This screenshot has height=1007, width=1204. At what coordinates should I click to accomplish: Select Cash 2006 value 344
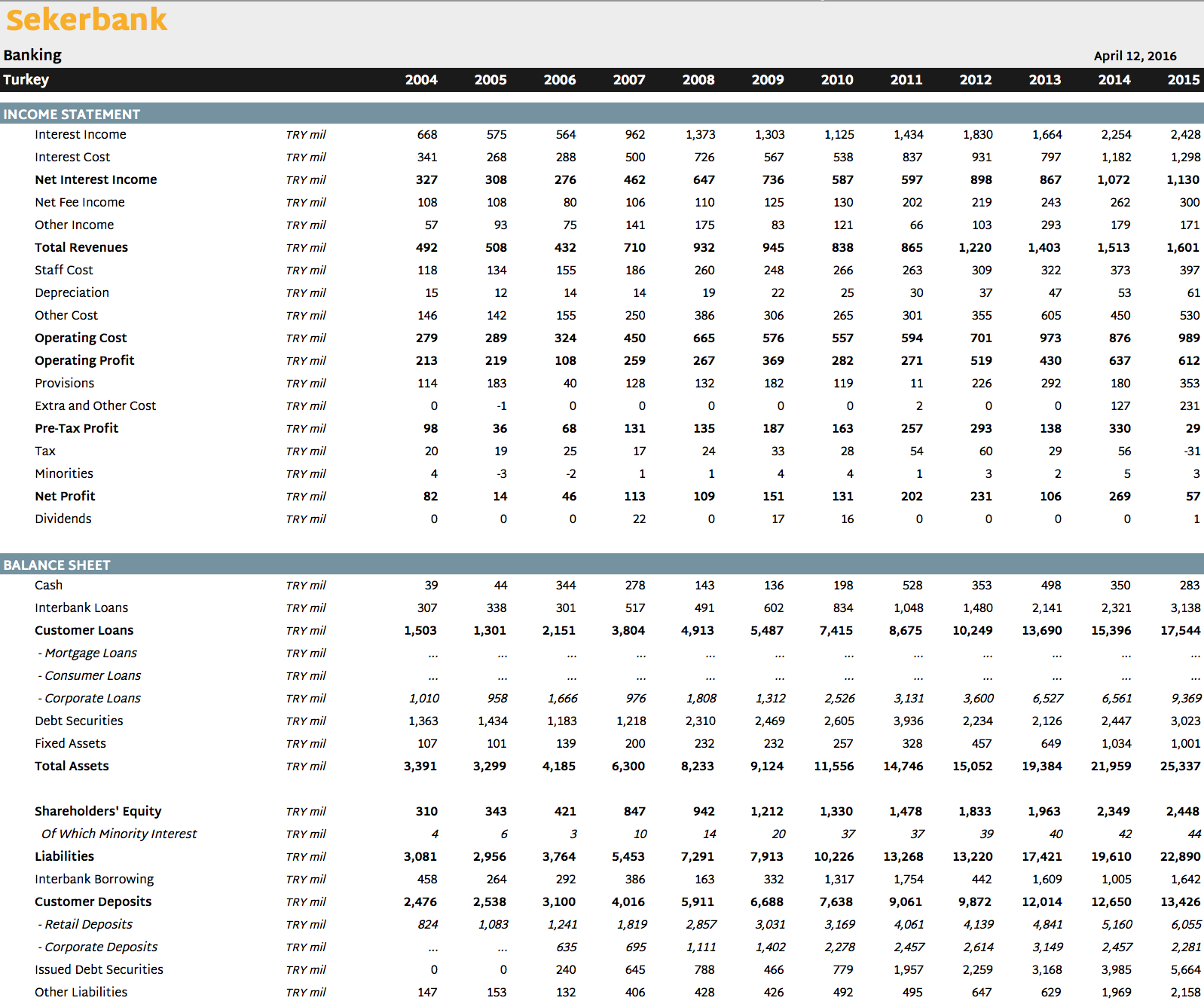[x=566, y=585]
